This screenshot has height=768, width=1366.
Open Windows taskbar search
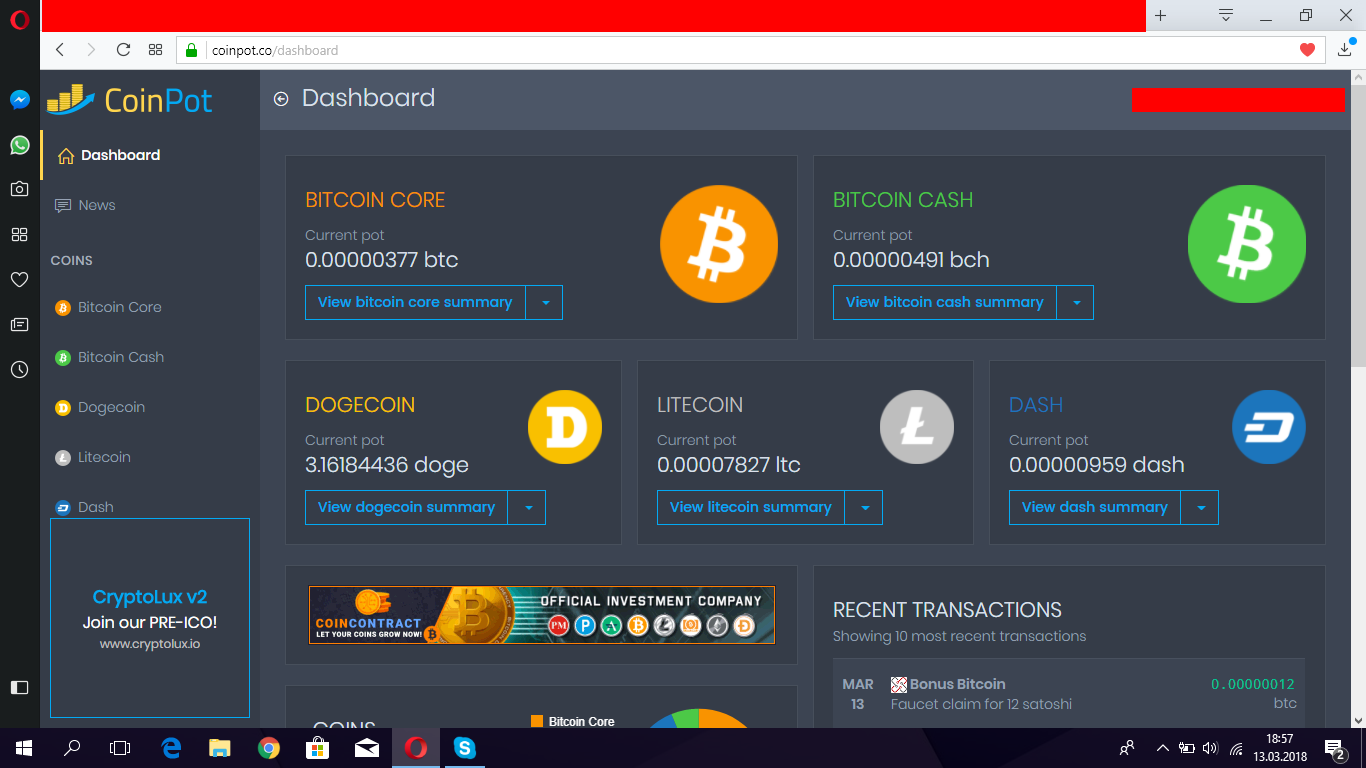point(72,748)
